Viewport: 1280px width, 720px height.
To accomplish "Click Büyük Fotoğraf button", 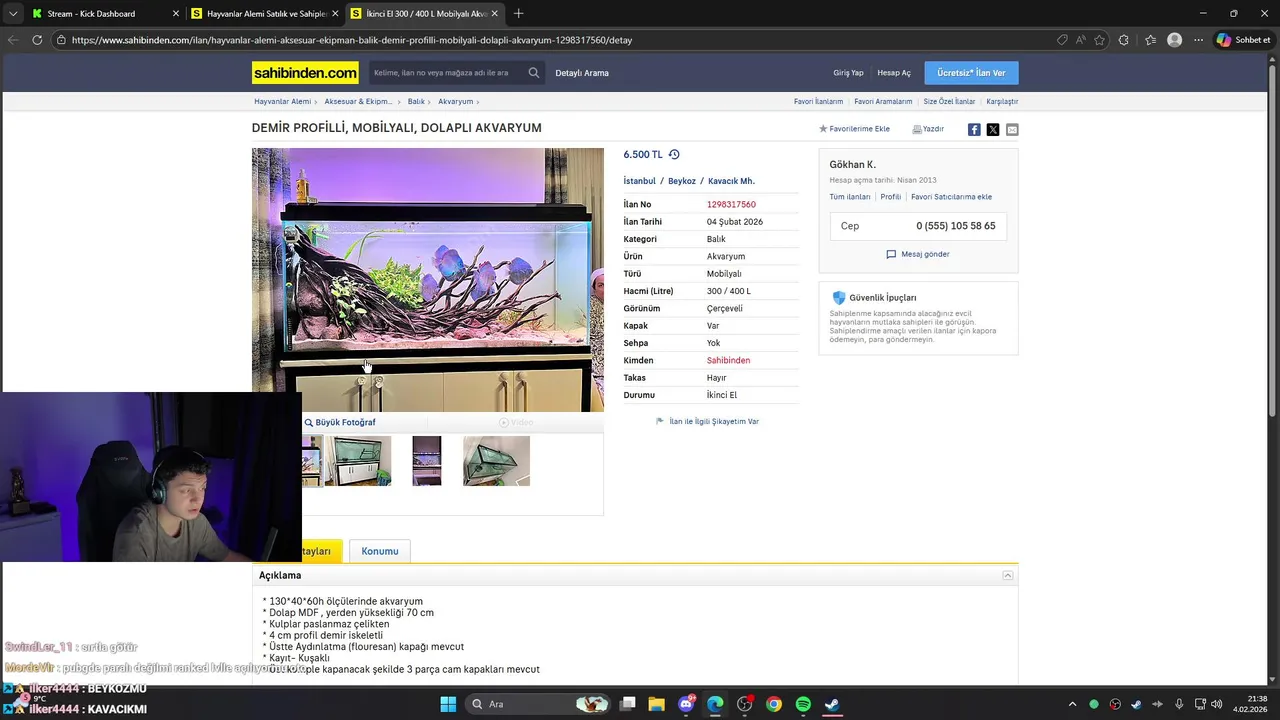I will (x=340, y=423).
